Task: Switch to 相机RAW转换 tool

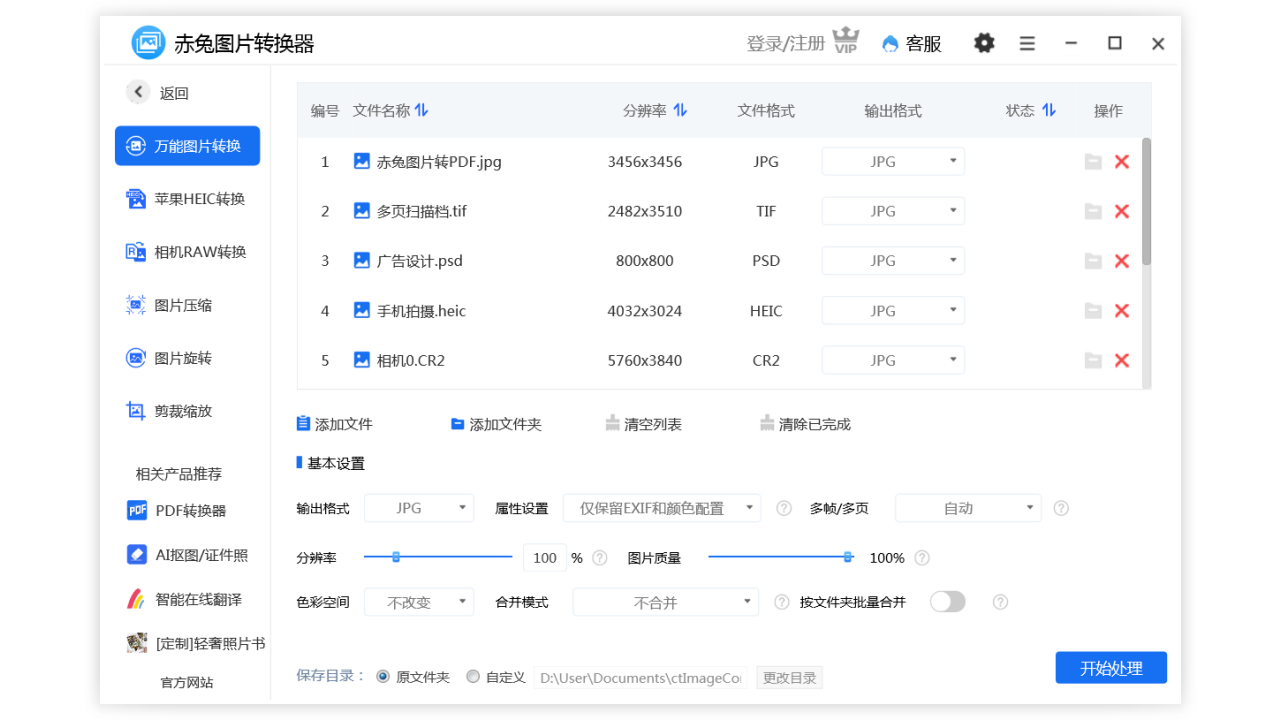Action: 187,251
